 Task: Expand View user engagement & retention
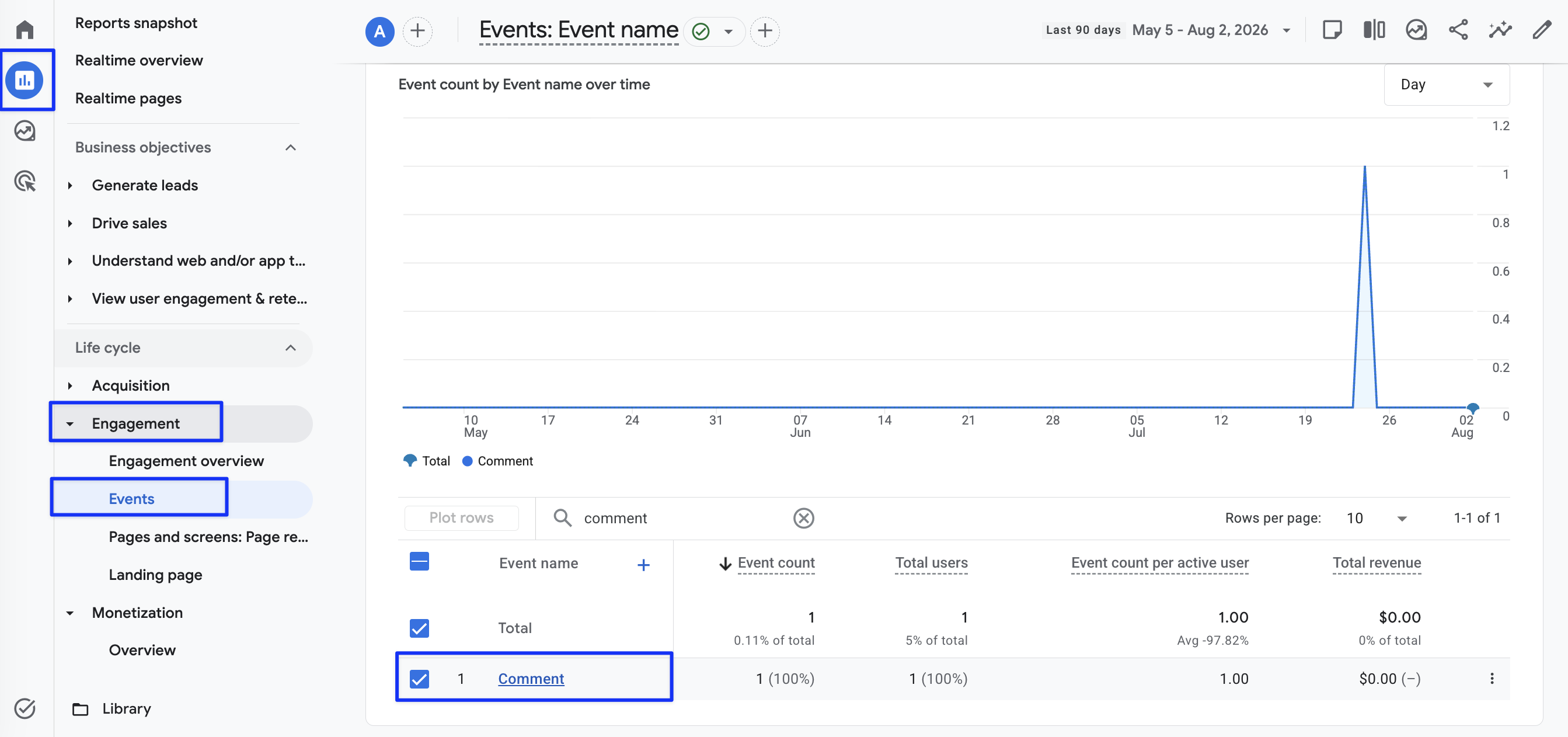pyautogui.click(x=70, y=299)
